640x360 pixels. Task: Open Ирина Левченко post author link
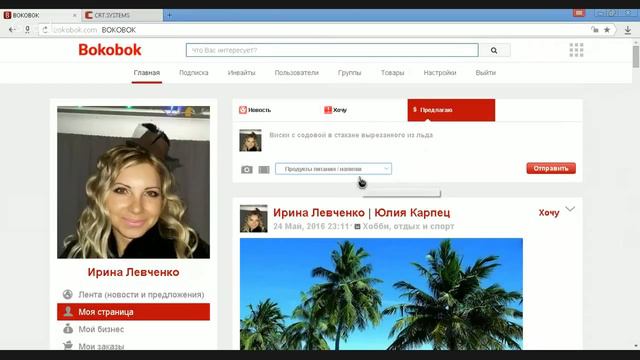(x=319, y=213)
